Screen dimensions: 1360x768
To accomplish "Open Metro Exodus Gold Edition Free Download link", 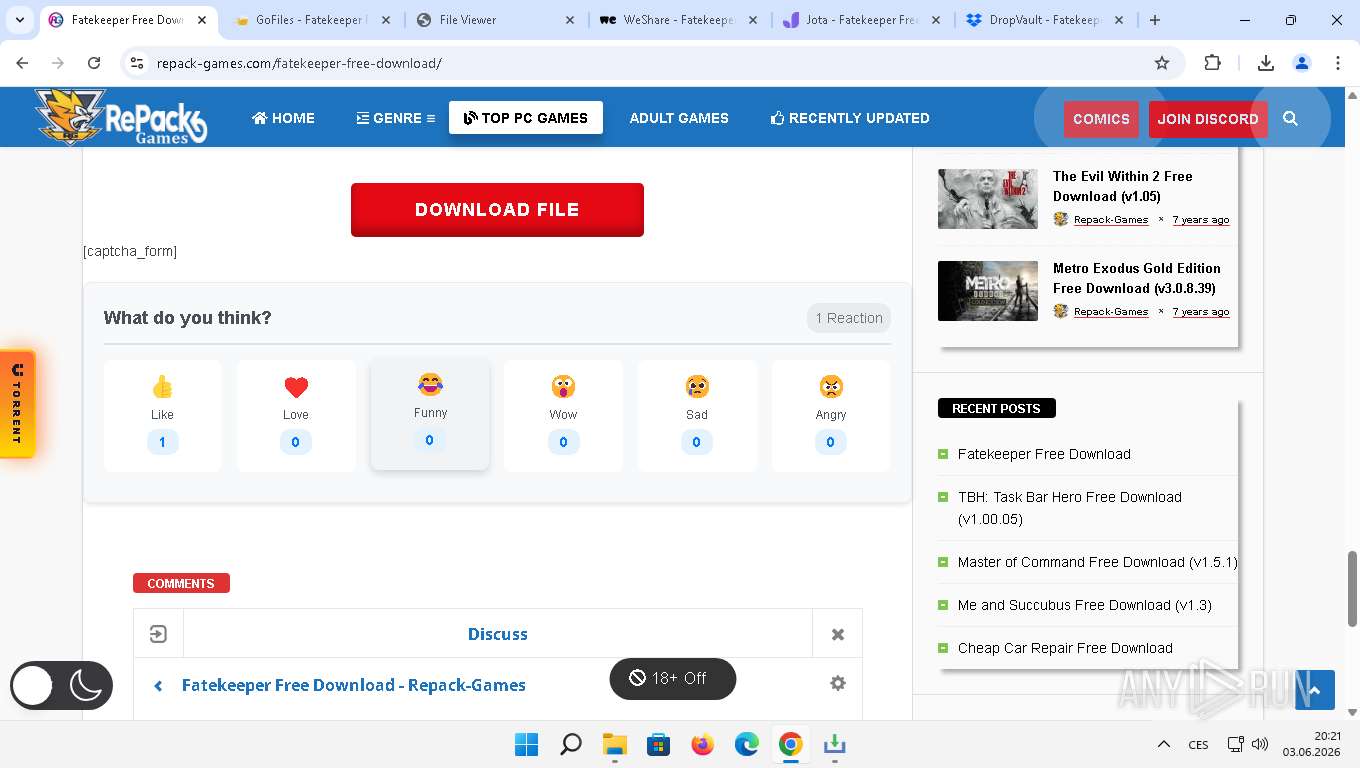I will click(x=1137, y=278).
